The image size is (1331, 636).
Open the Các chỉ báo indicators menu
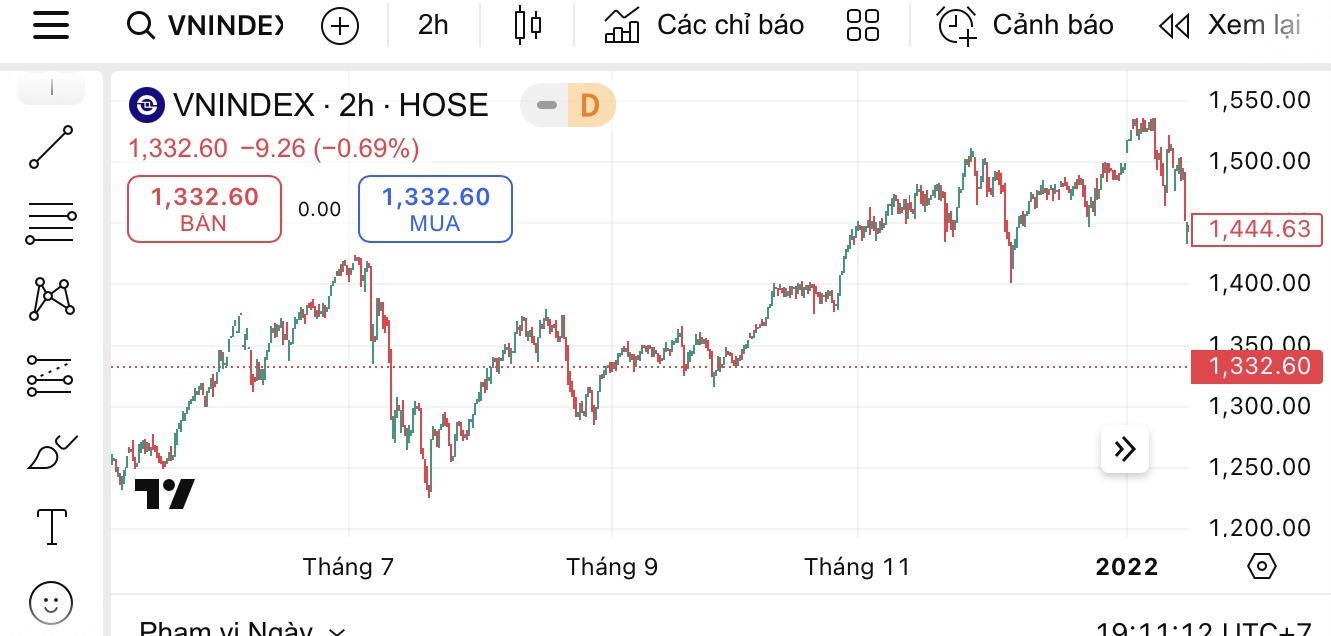(x=704, y=26)
